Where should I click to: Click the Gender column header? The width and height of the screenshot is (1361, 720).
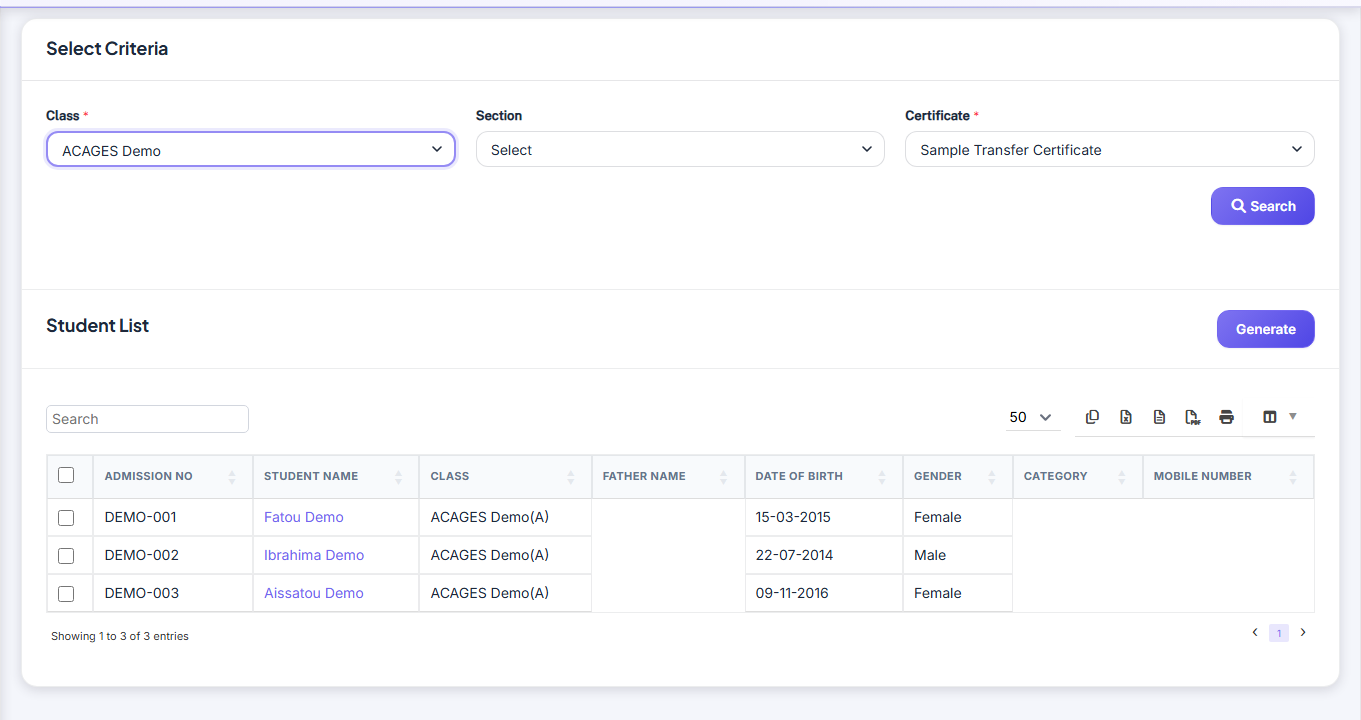[x=958, y=477]
